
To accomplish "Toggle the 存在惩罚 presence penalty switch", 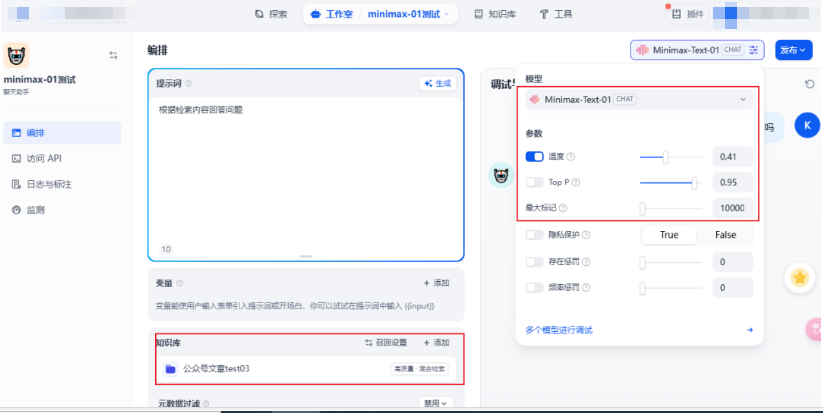I will (534, 261).
